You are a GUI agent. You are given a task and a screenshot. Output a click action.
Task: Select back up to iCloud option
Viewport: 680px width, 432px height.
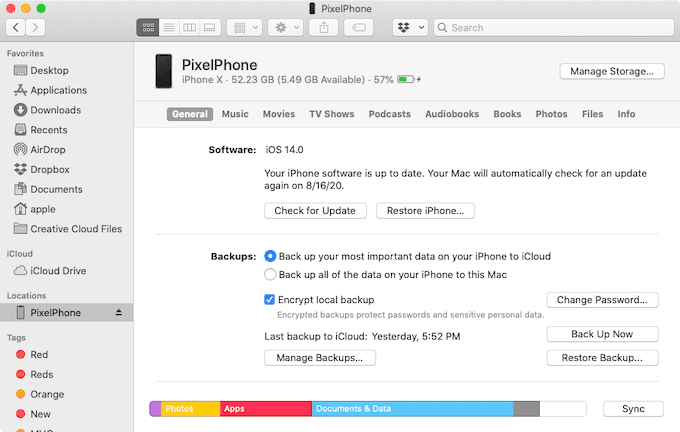(270, 256)
